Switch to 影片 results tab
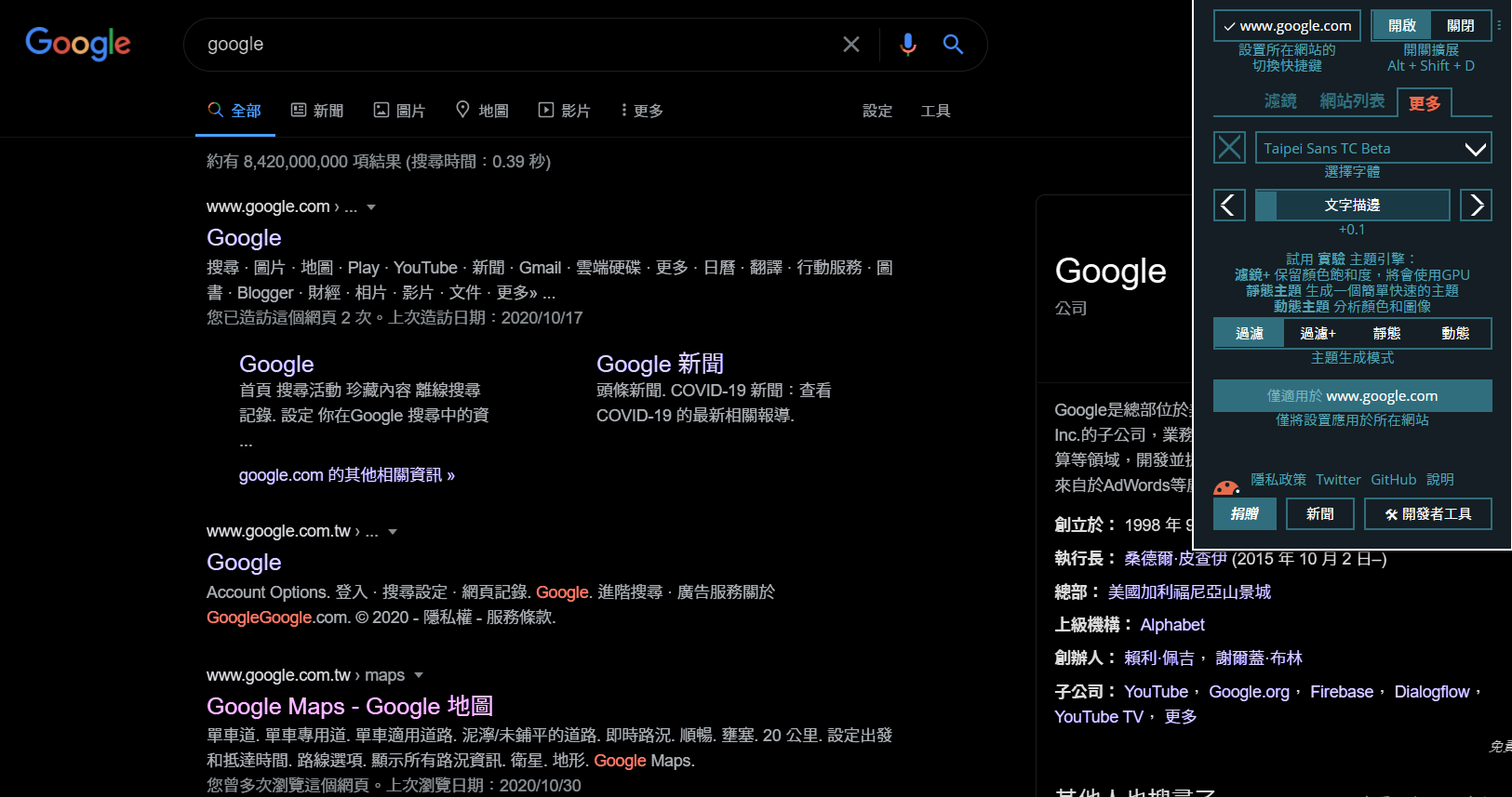This screenshot has height=797, width=1512. tap(565, 111)
